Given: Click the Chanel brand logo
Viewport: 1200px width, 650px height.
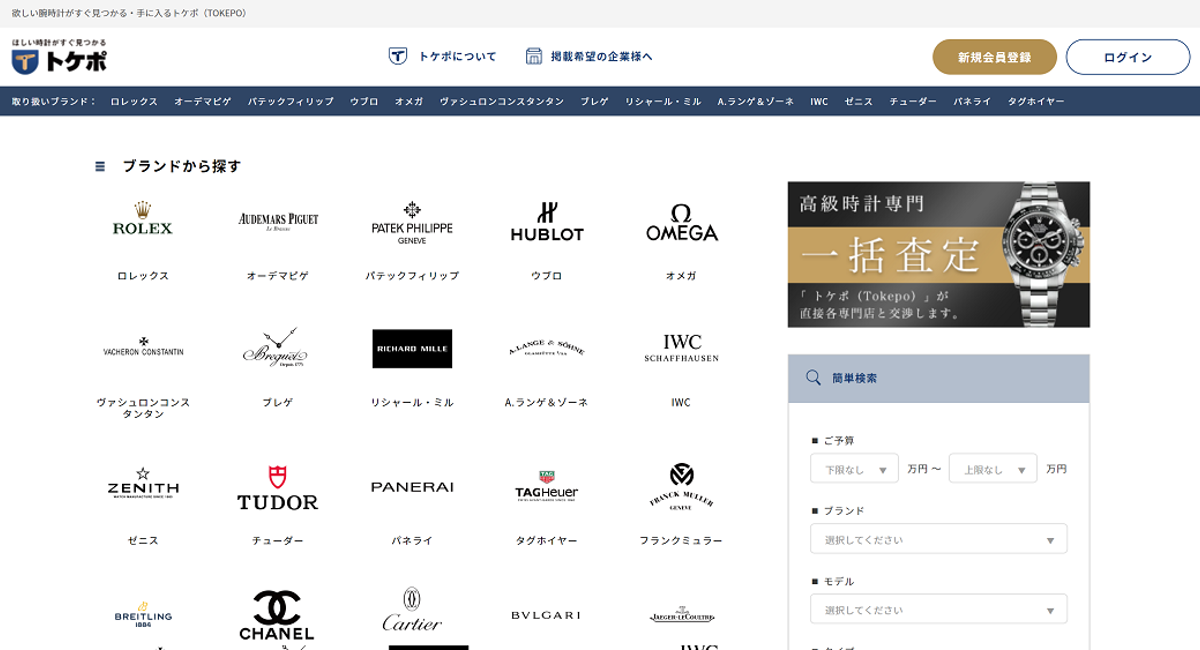Looking at the screenshot, I should point(277,614).
